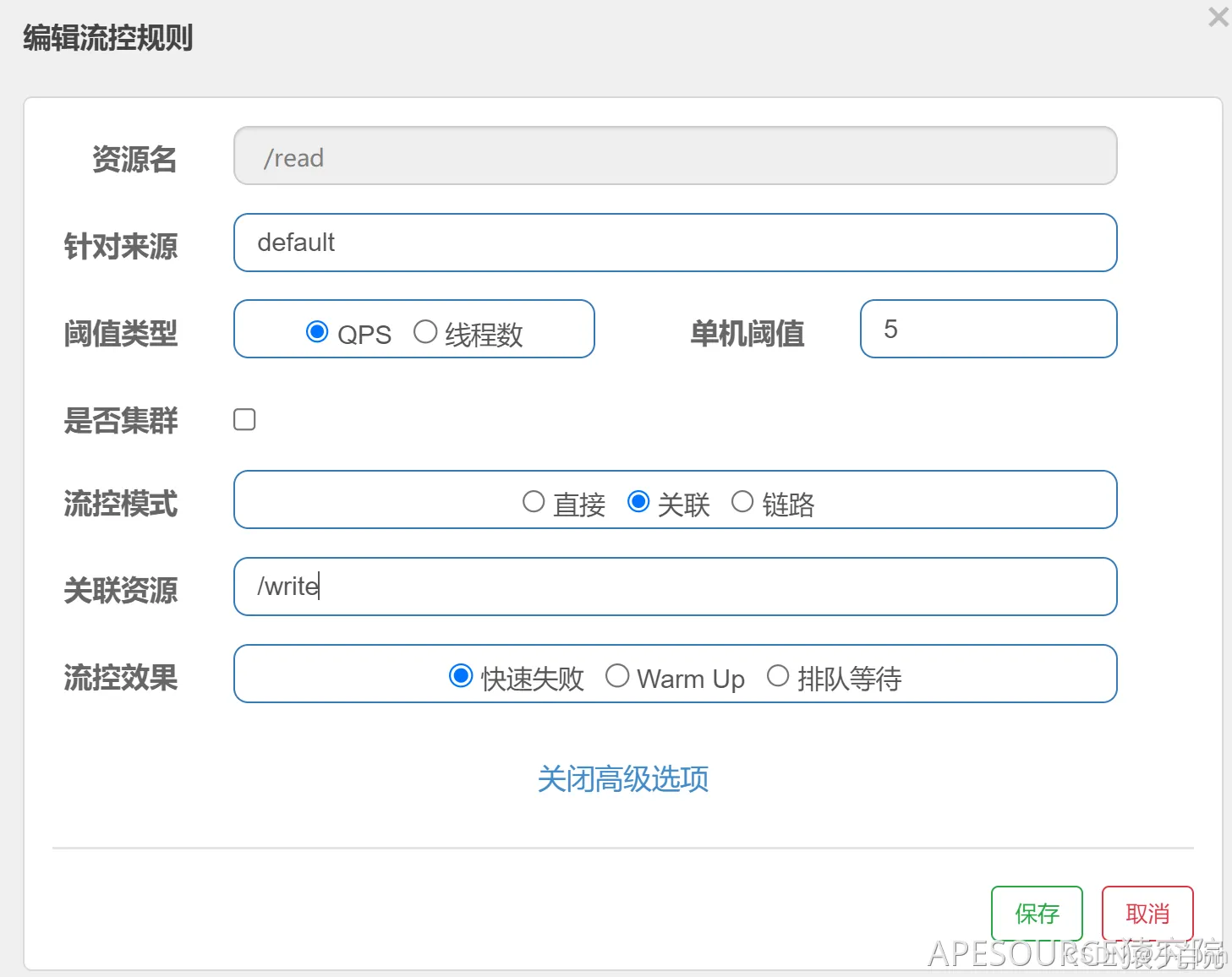Screen dimensions: 1232x977
Task: Click the 关联资源 label
Action: tap(121, 590)
